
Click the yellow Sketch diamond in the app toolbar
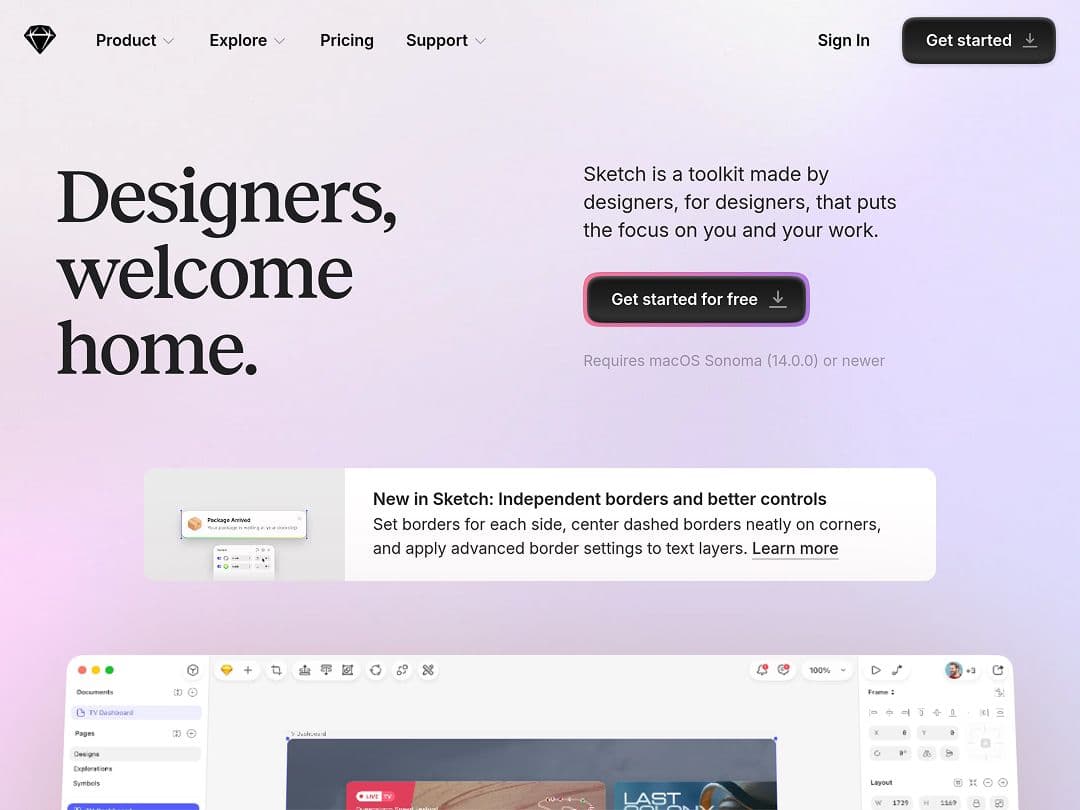227,670
